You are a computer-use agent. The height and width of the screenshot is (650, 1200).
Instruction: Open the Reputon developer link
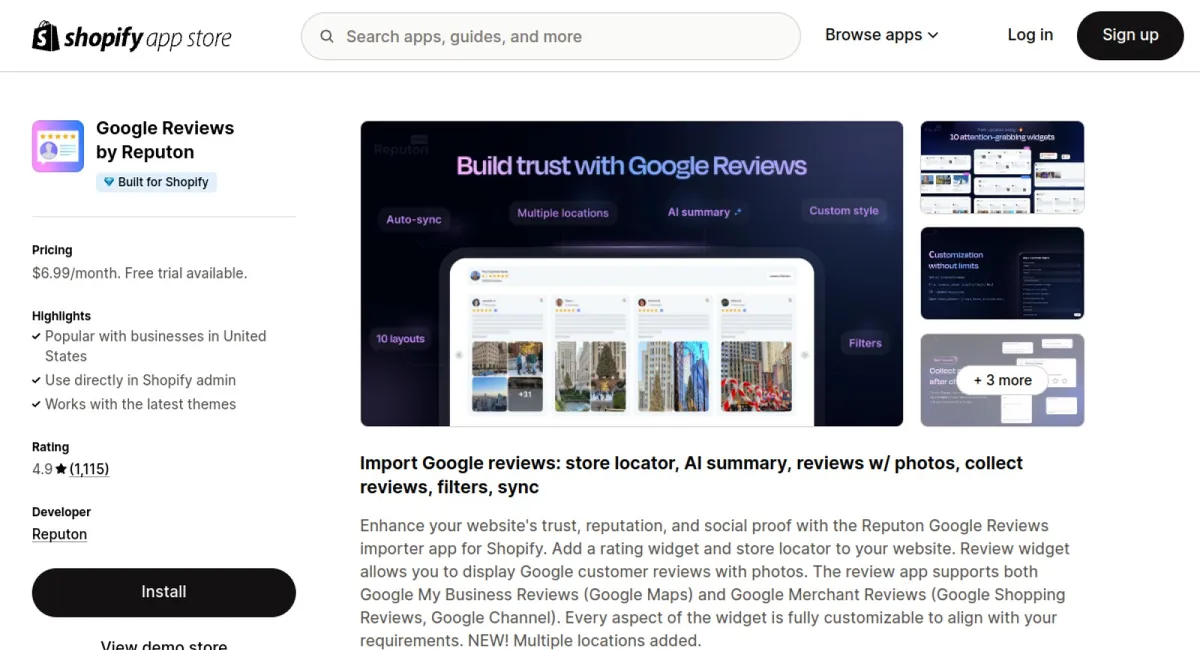pos(59,534)
